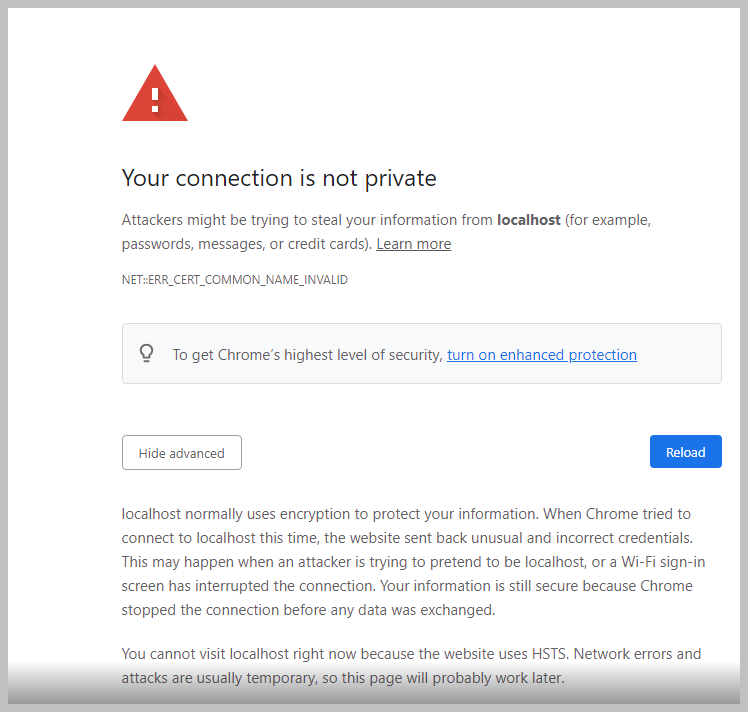Viewport: 748px width, 712px height.
Task: Click the Wi-Fi sign-in phrase
Action: (663, 562)
